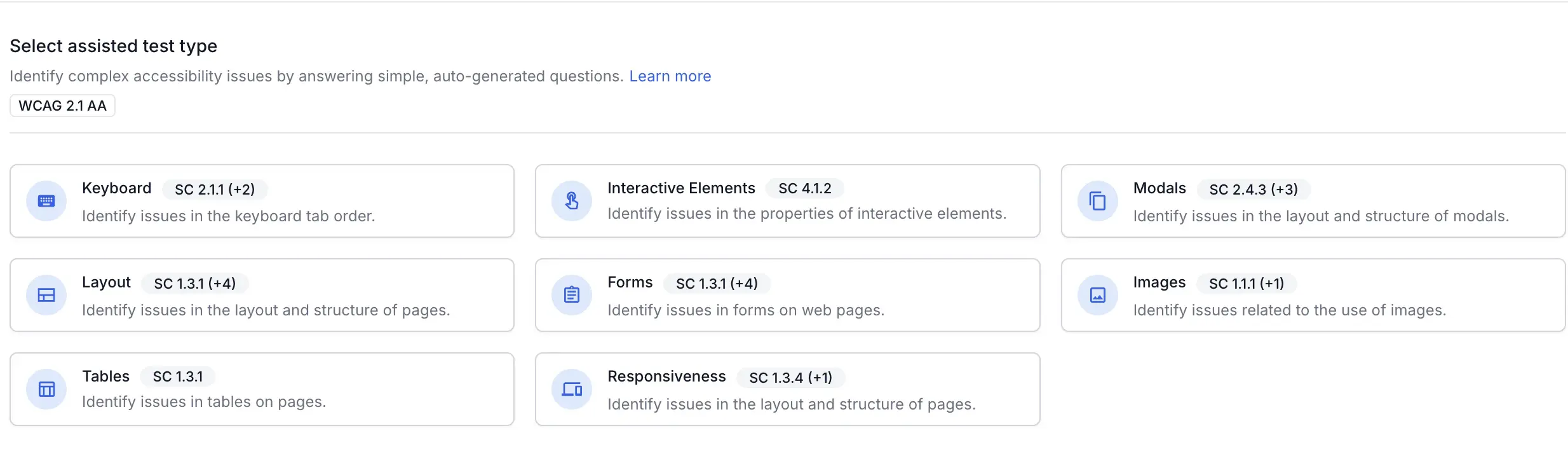Screen dimensions: 1568x468
Task: Click the SC 2.4.3 (+3) tag
Action: click(1254, 189)
